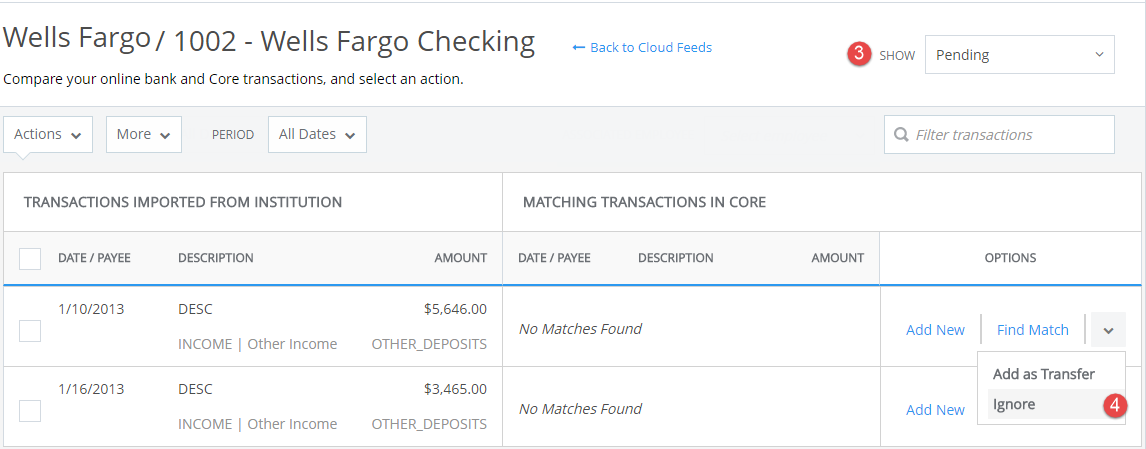Click the Back to Cloud Feeds link
This screenshot has height=449, width=1146.
coord(642,48)
